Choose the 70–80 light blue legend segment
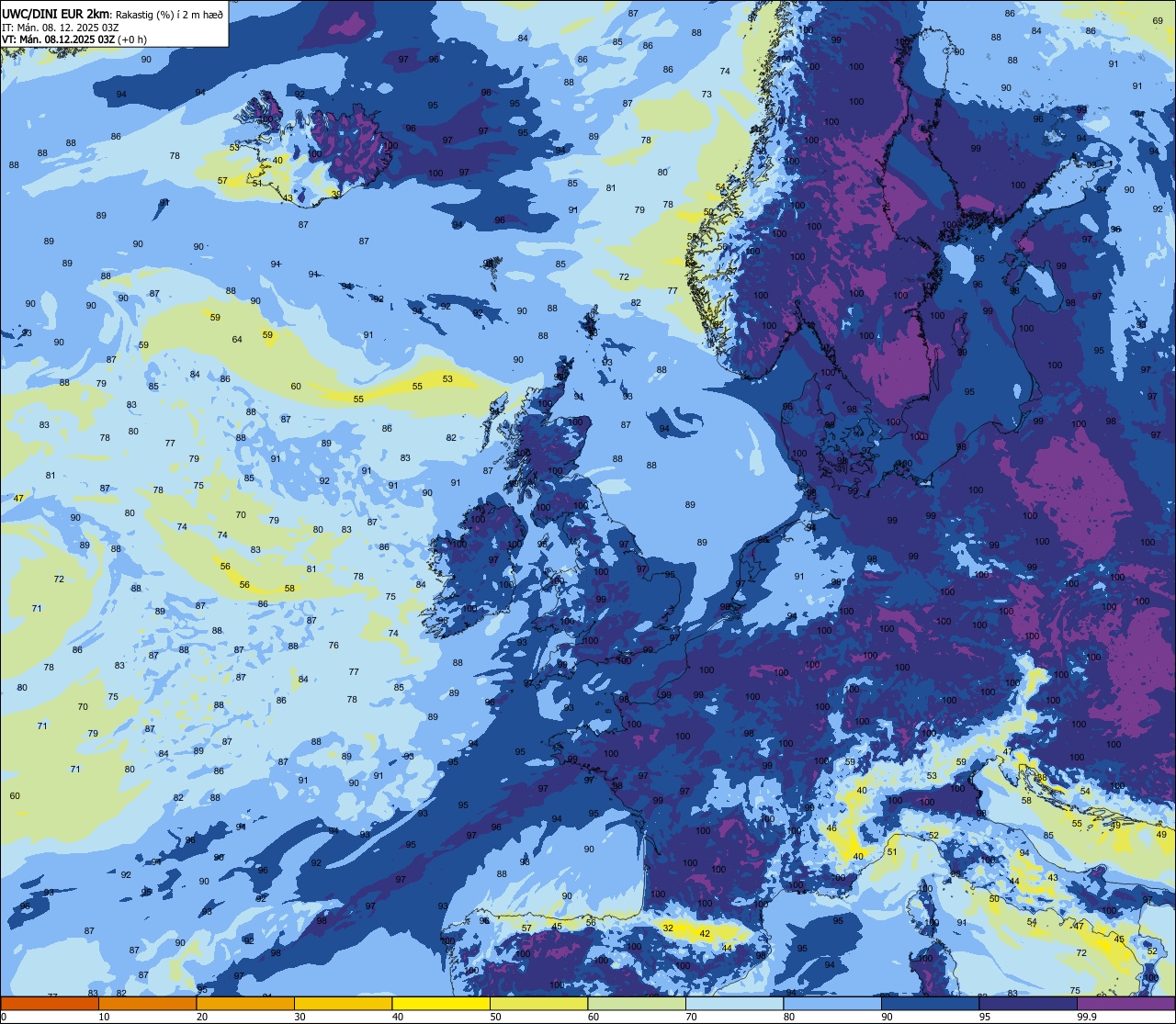 pyautogui.click(x=735, y=1003)
